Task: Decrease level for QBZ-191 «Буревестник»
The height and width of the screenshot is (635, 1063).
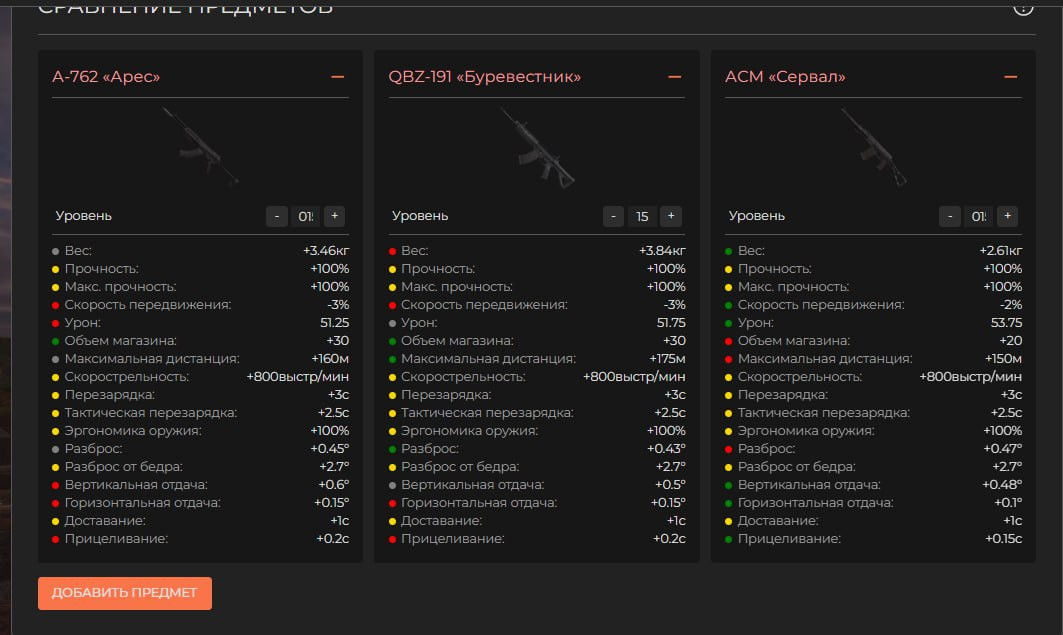Action: click(613, 216)
